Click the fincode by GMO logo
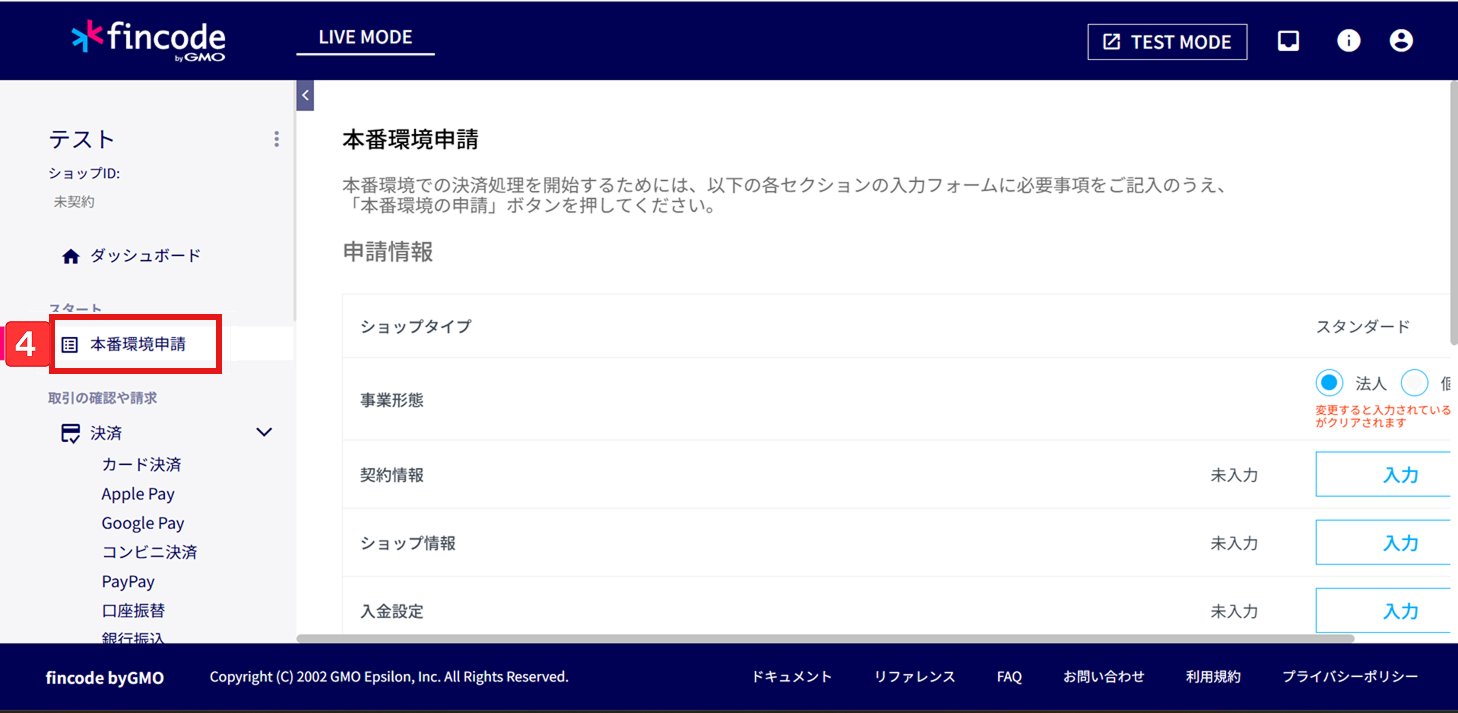The width and height of the screenshot is (1458, 713). (x=148, y=40)
